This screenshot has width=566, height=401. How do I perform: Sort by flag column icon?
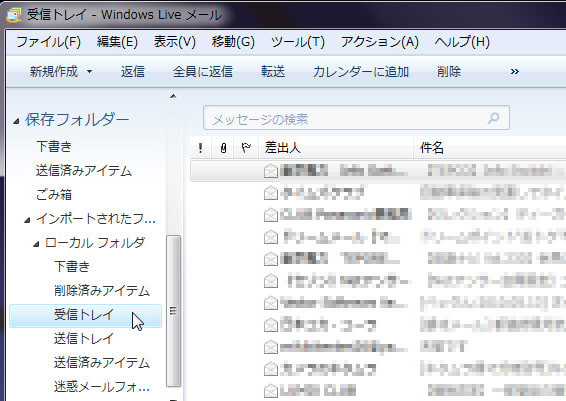coord(246,148)
